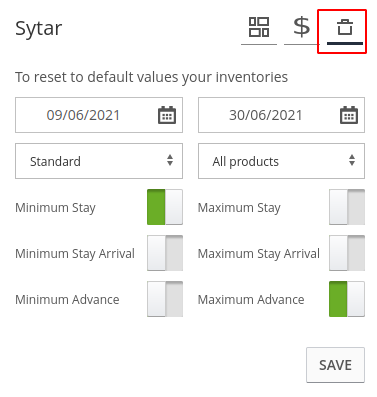Click the All products dropdown arrows
This screenshot has height=397, width=377.
352,160
